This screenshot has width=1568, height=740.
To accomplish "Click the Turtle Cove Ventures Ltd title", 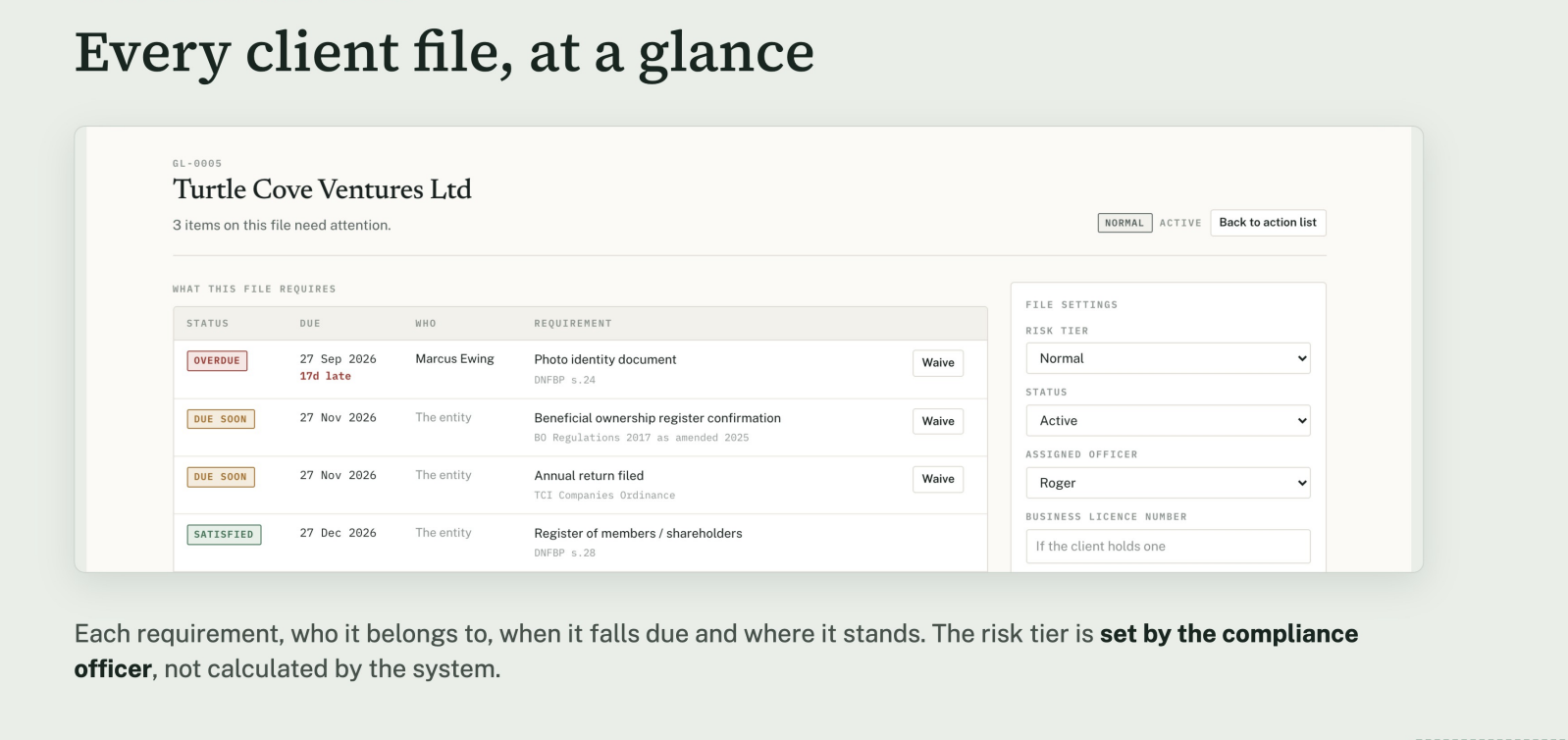I will click(322, 189).
